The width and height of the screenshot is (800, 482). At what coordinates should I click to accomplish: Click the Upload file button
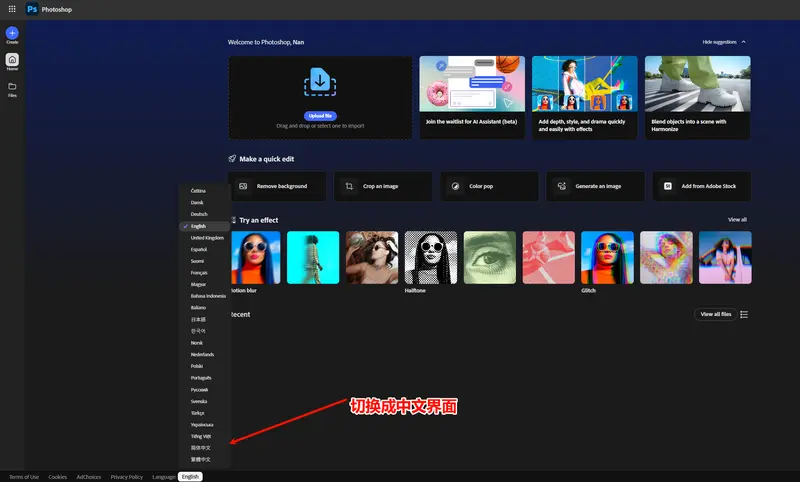pos(320,116)
